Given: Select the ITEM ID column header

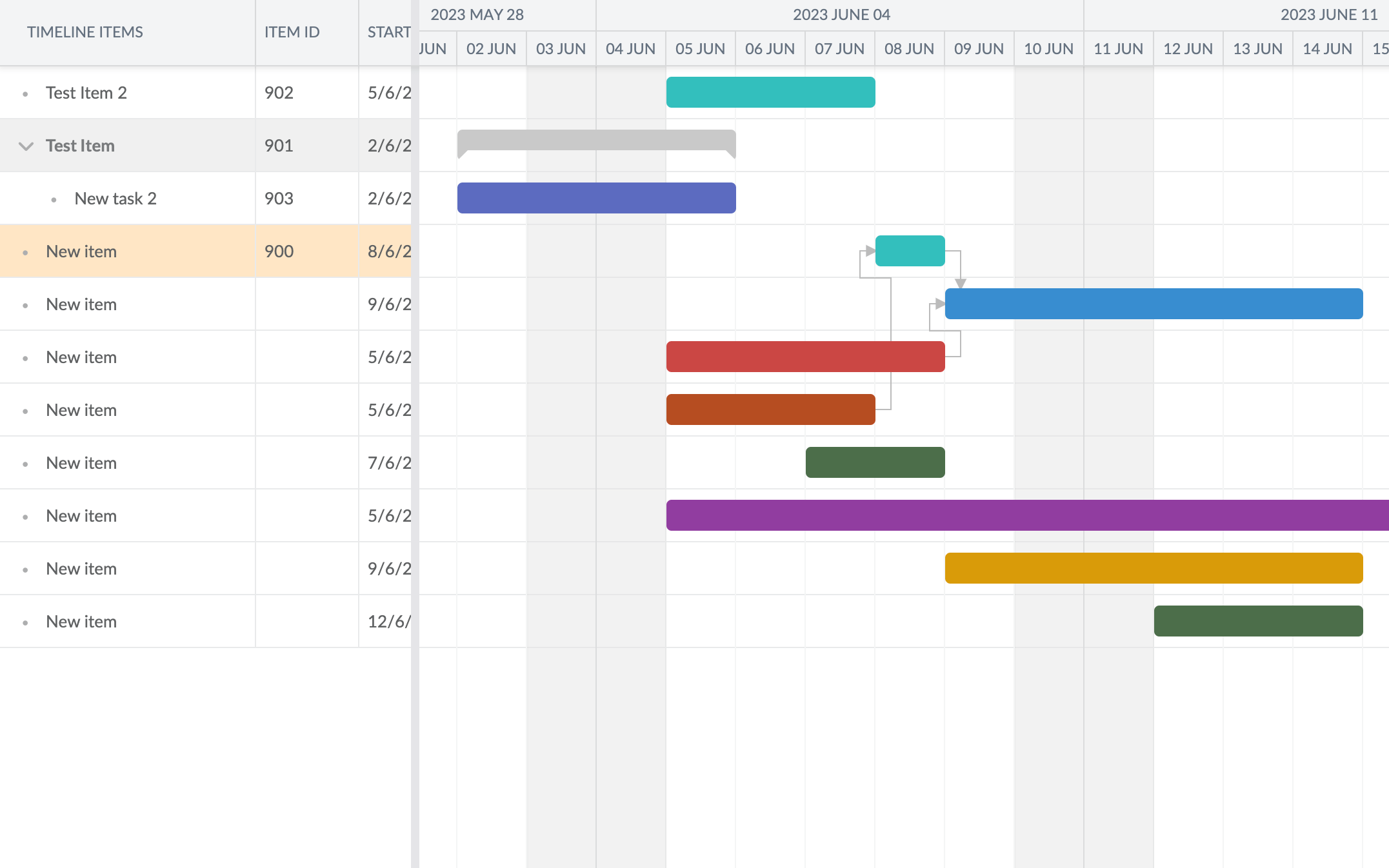Looking at the screenshot, I should pos(292,32).
